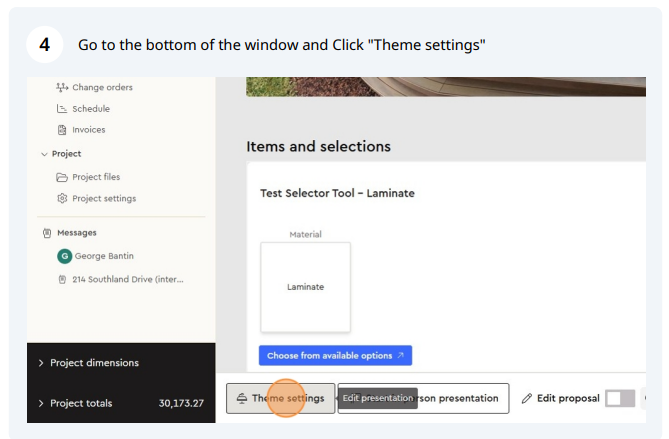
Task: Click the Messages icon in sidebar
Action: click(47, 233)
